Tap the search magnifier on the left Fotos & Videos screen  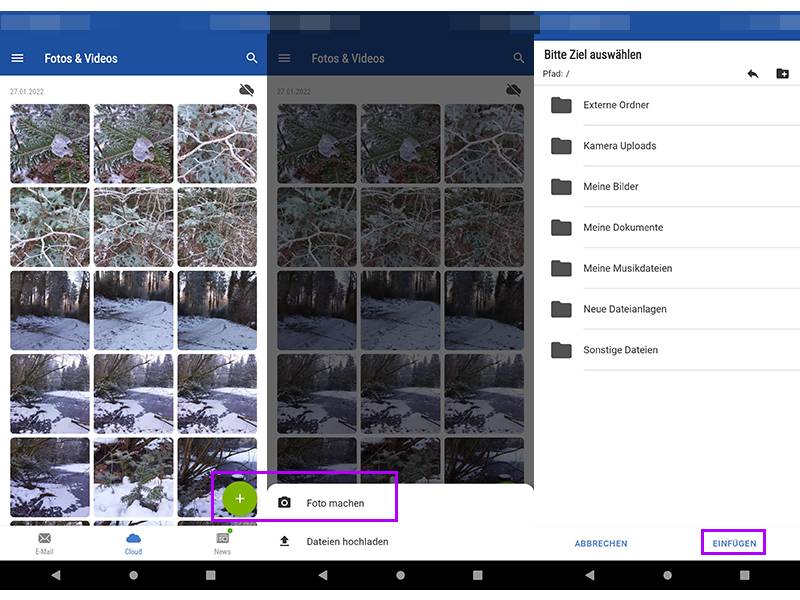[x=252, y=58]
